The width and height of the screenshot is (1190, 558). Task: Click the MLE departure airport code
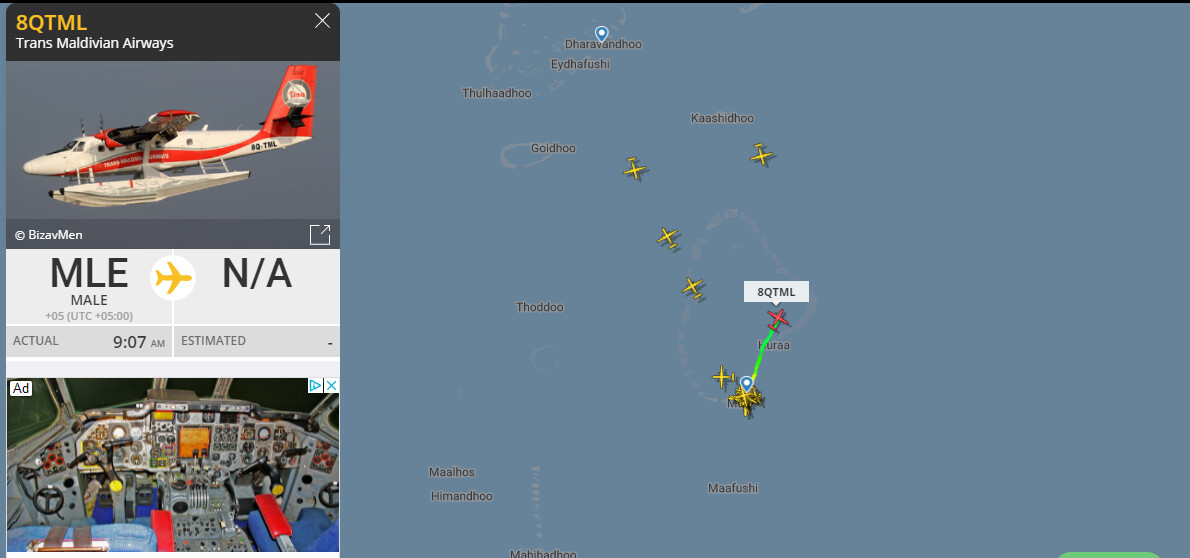[89, 274]
